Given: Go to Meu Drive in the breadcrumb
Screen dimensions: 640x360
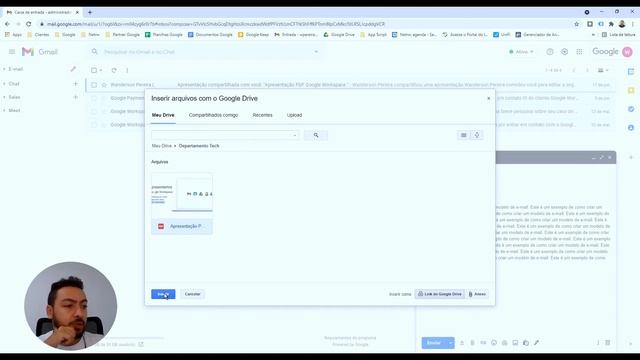Looking at the screenshot, I should [162, 146].
